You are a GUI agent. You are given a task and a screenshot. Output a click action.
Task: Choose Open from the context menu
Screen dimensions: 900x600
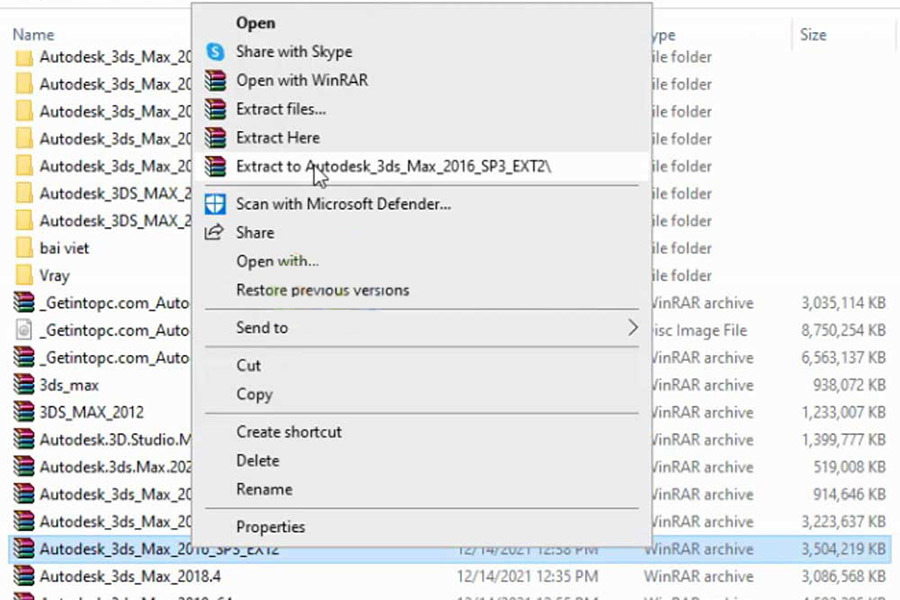[255, 23]
